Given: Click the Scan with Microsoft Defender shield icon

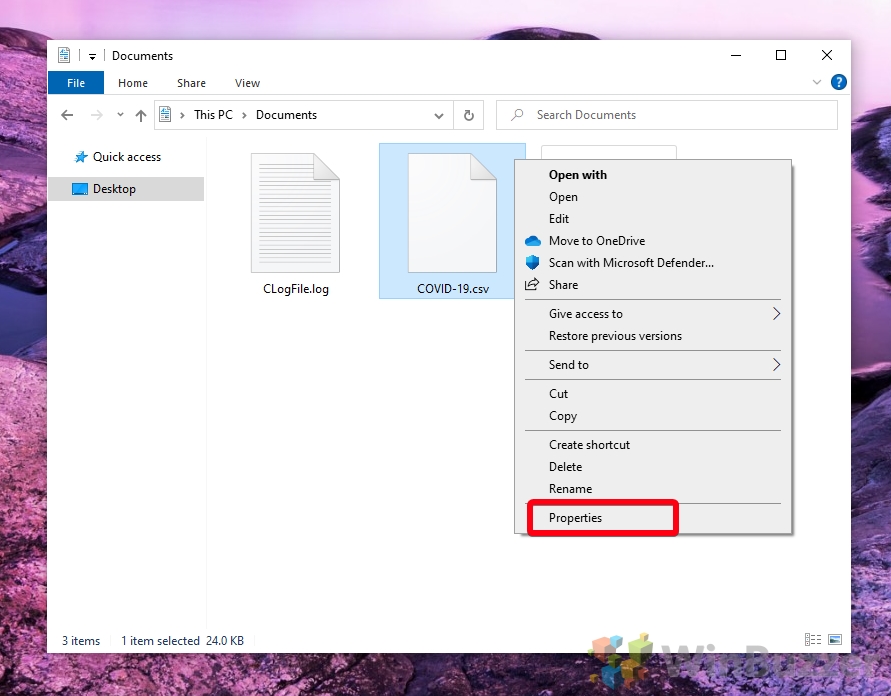Looking at the screenshot, I should [533, 263].
